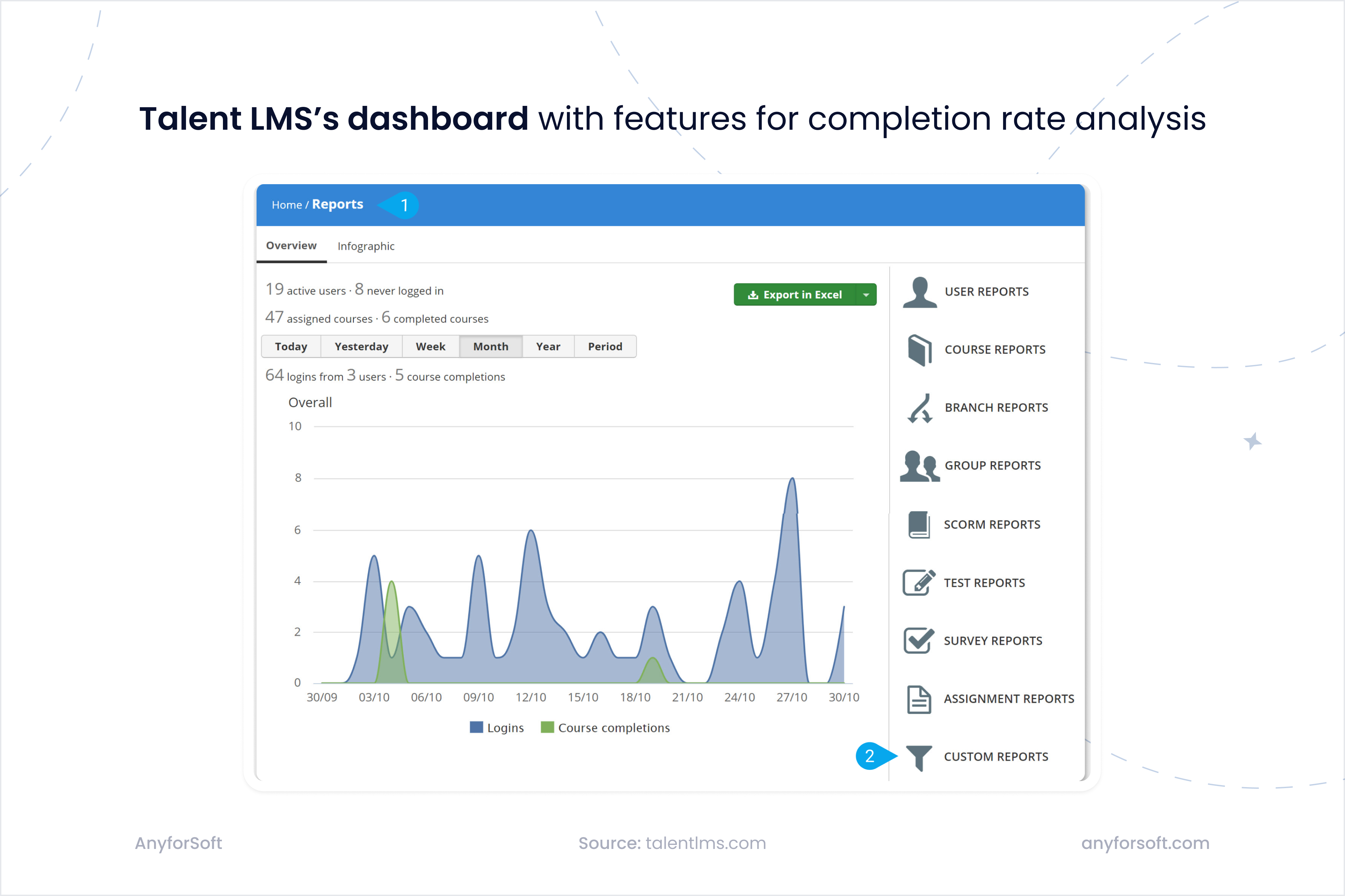Click the 'Overall' chart title
This screenshot has height=896, width=1345.
click(310, 402)
